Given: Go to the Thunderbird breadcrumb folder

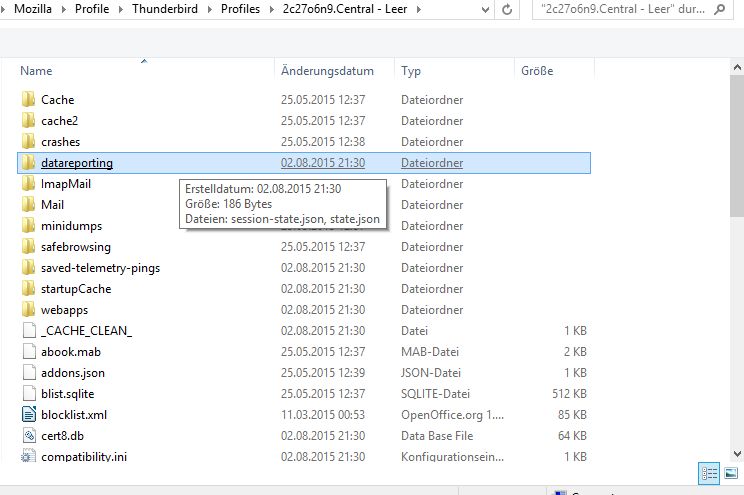Looking at the screenshot, I should [165, 9].
